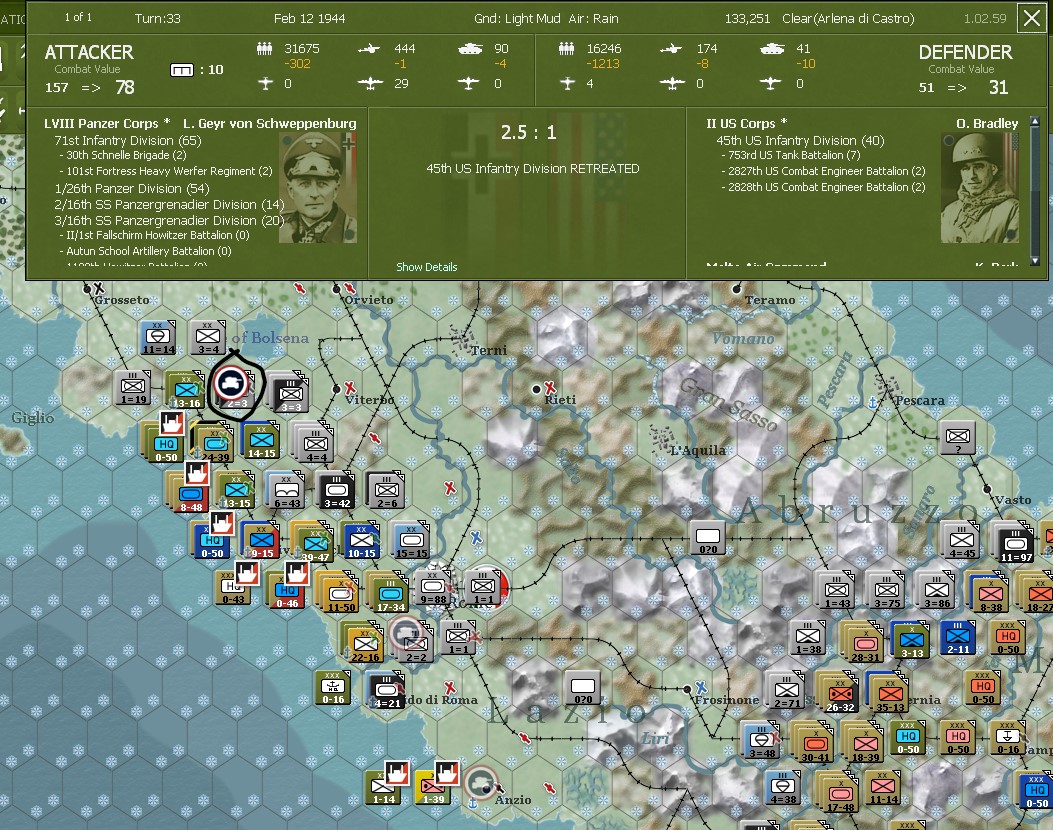Screen dimensions: 1053x830
Task: Click the Rieti town marker
Action: [536, 389]
